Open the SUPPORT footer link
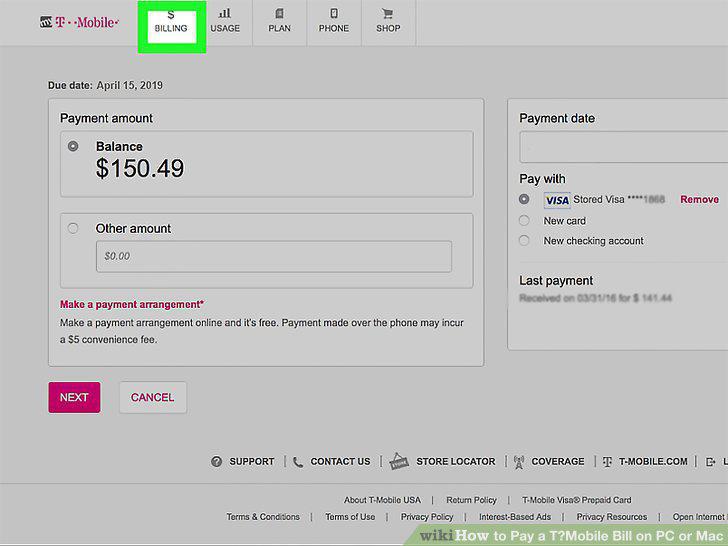The image size is (728, 546). [252, 462]
